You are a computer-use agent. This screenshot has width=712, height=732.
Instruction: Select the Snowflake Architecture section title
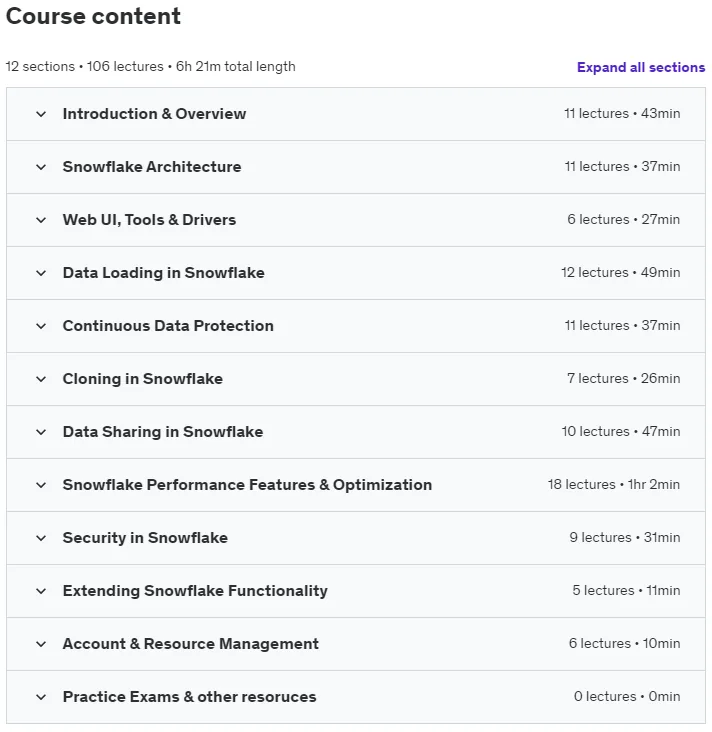pyautogui.click(x=152, y=167)
